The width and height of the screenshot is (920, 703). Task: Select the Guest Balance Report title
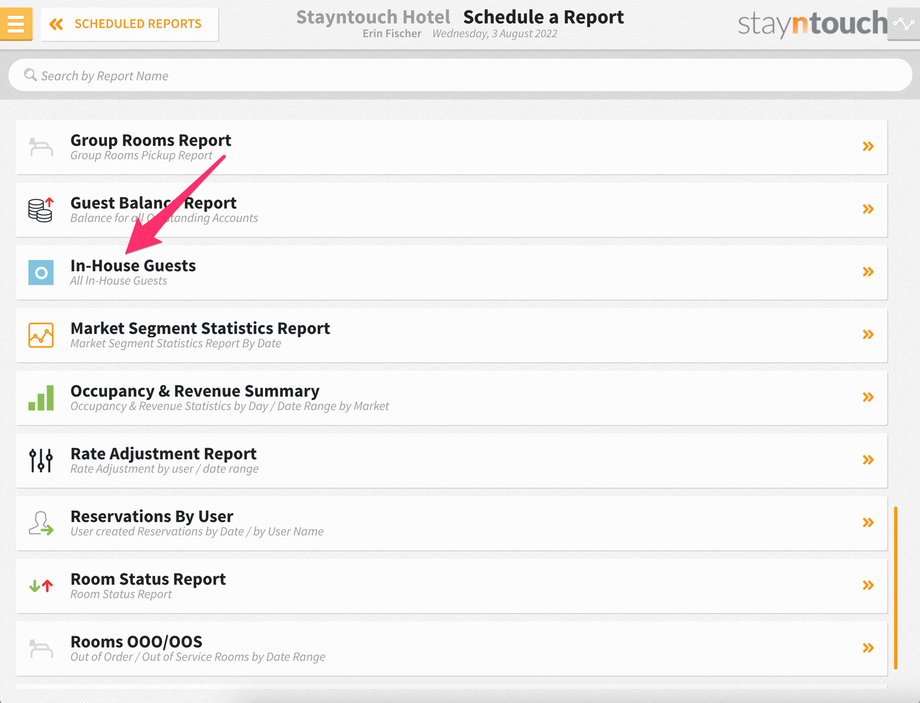click(153, 203)
